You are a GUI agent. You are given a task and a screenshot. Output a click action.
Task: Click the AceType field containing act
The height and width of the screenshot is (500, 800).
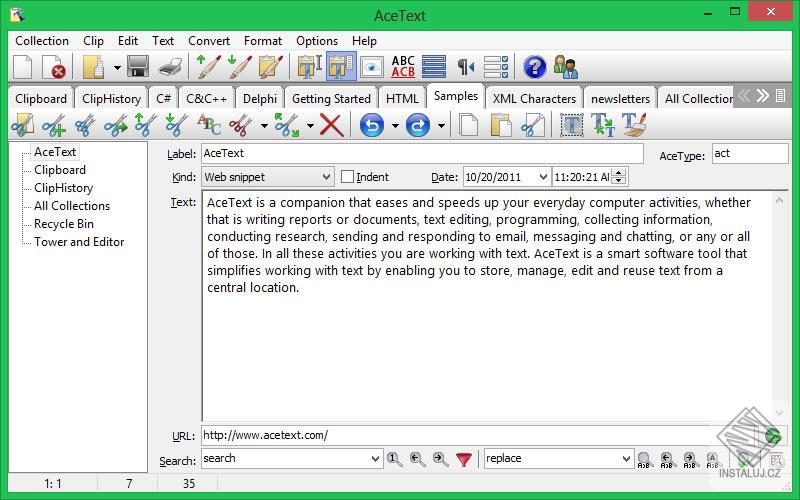click(x=750, y=153)
